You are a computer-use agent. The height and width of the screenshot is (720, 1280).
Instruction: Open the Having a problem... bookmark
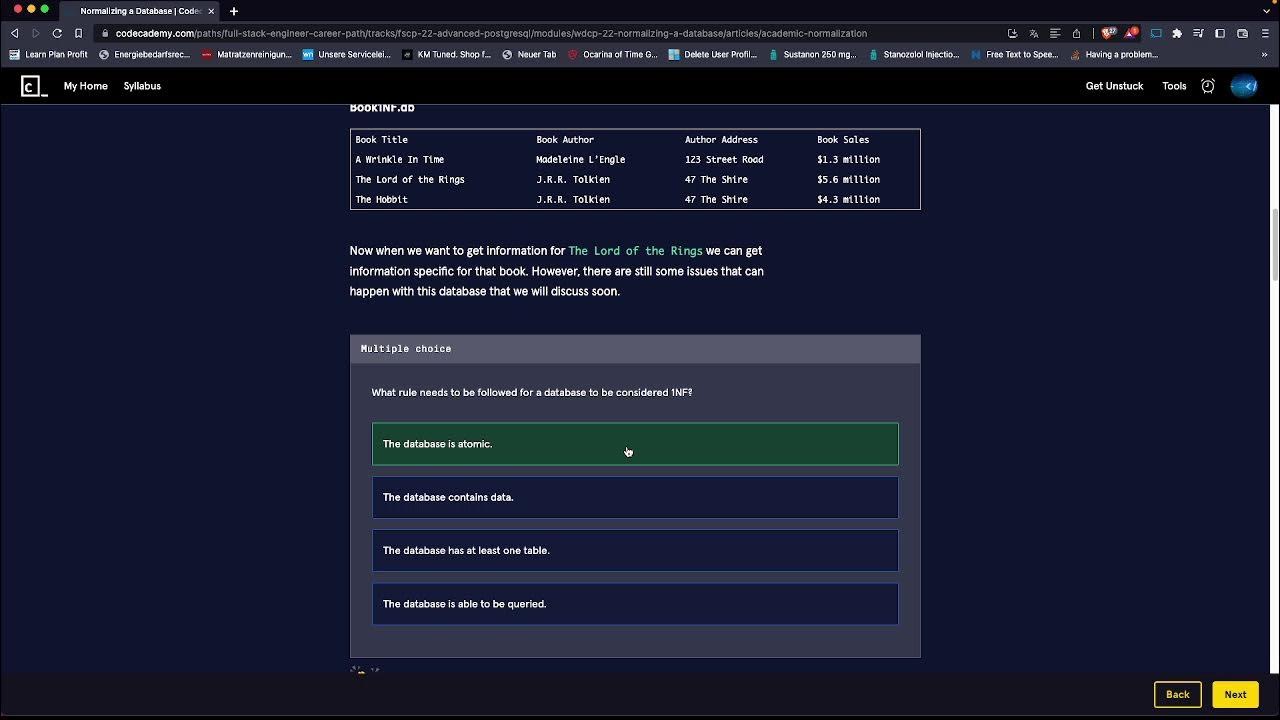point(1114,54)
